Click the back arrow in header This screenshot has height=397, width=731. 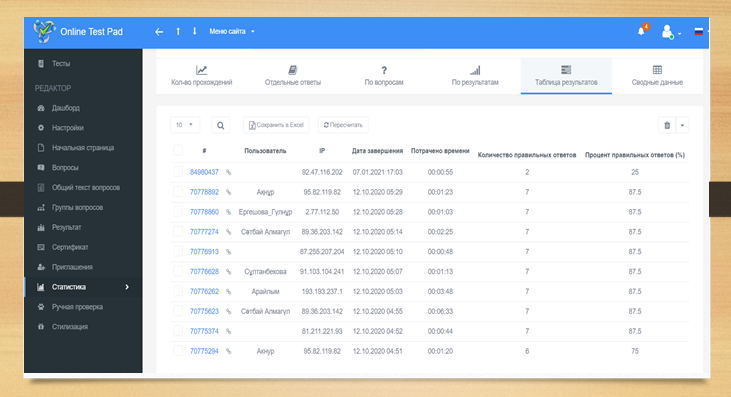(x=159, y=32)
